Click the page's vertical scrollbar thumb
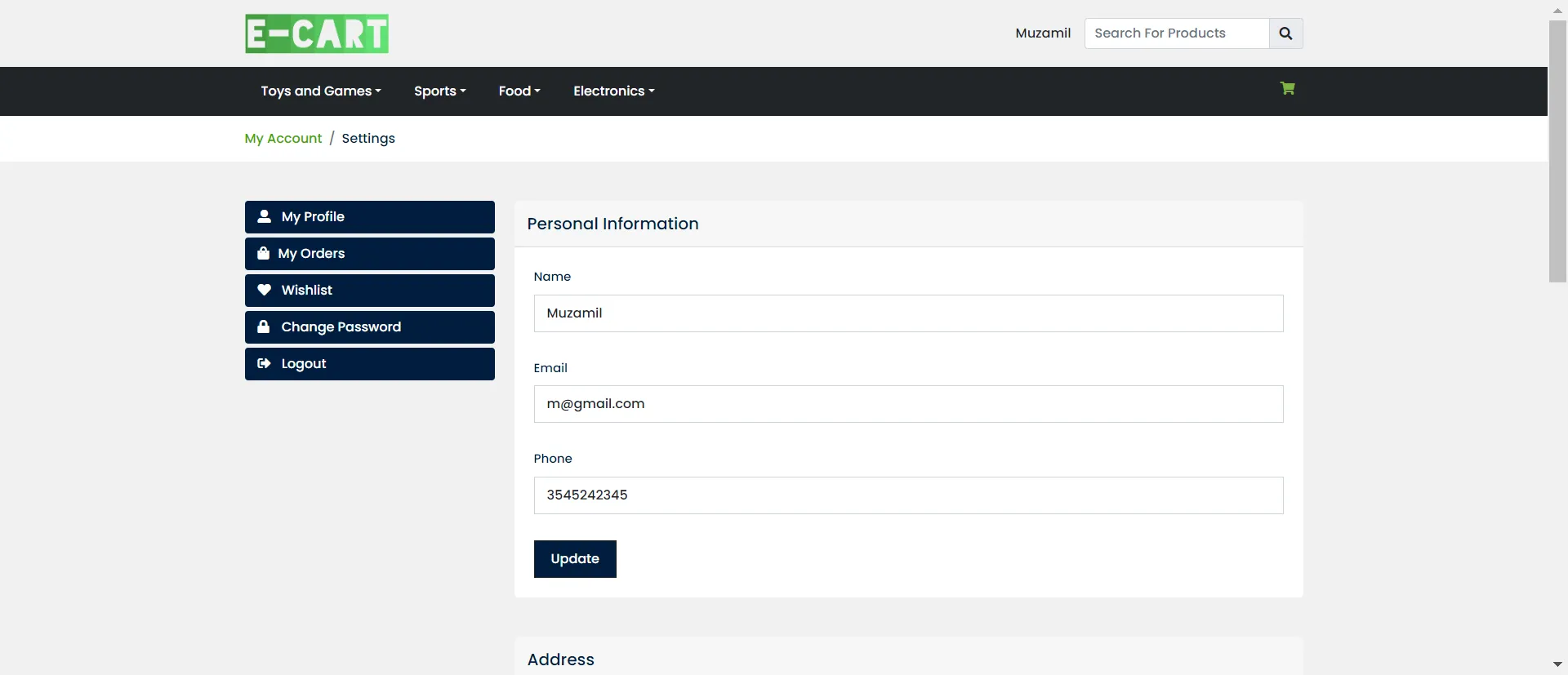1568x675 pixels. [x=1557, y=151]
